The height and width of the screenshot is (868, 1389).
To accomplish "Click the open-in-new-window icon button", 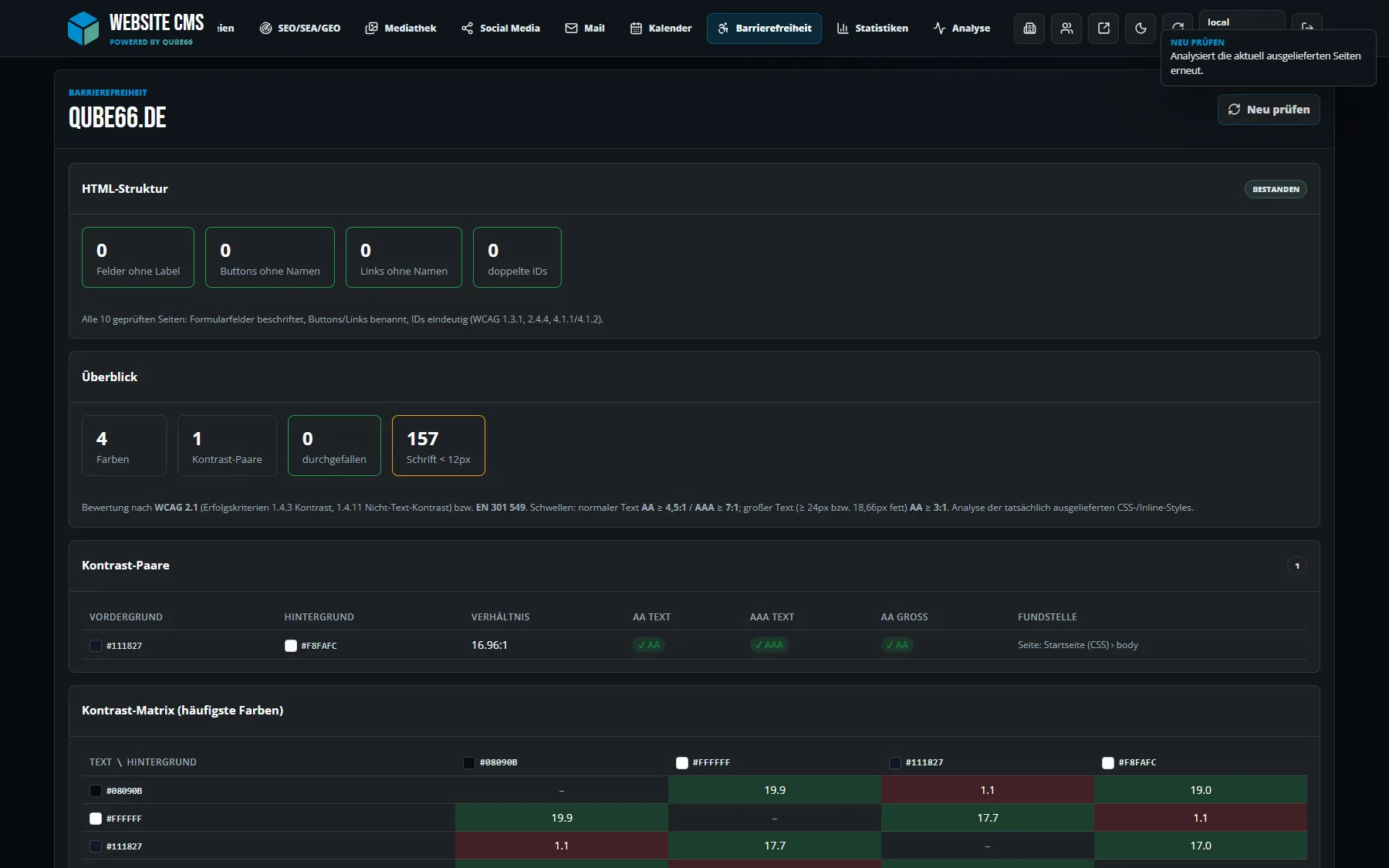I will 1103,29.
